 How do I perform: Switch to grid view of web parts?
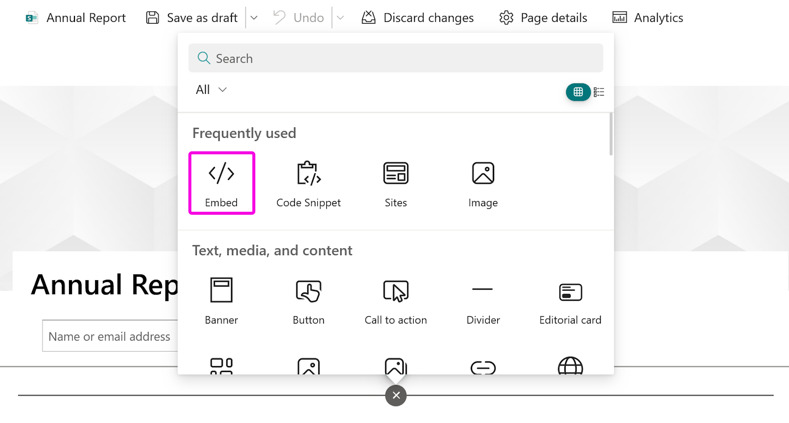click(578, 92)
